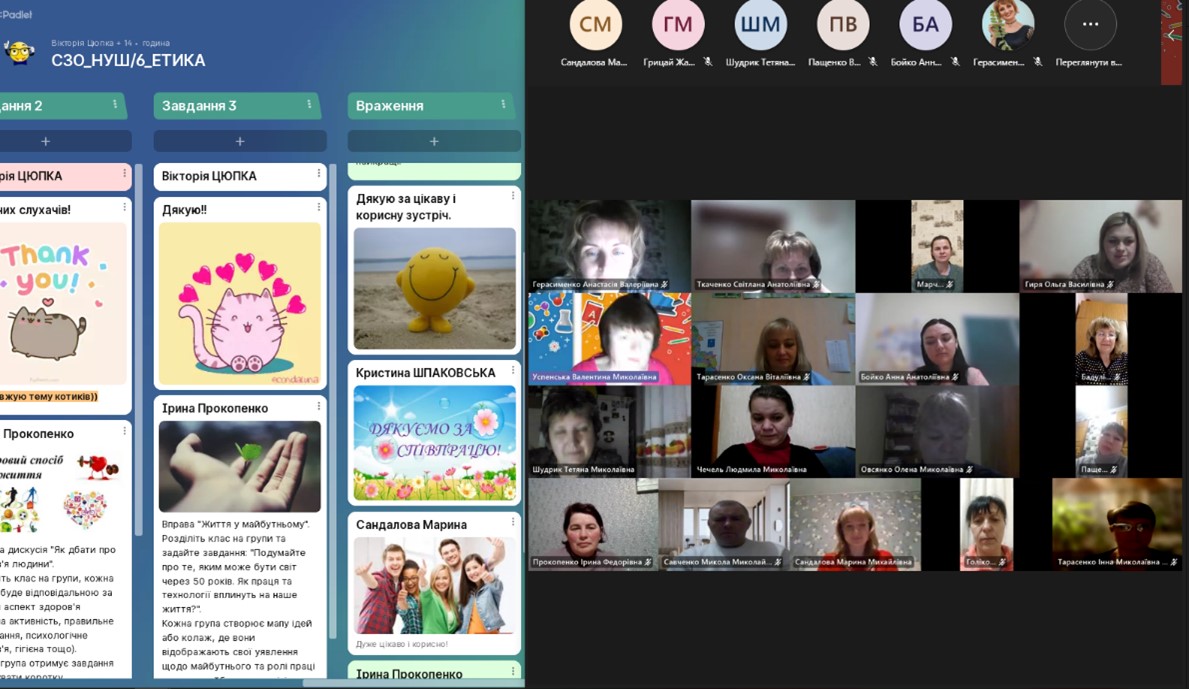Expand the participant list with the three dots button
Screen dimensions: 1189x689
tap(1090, 24)
